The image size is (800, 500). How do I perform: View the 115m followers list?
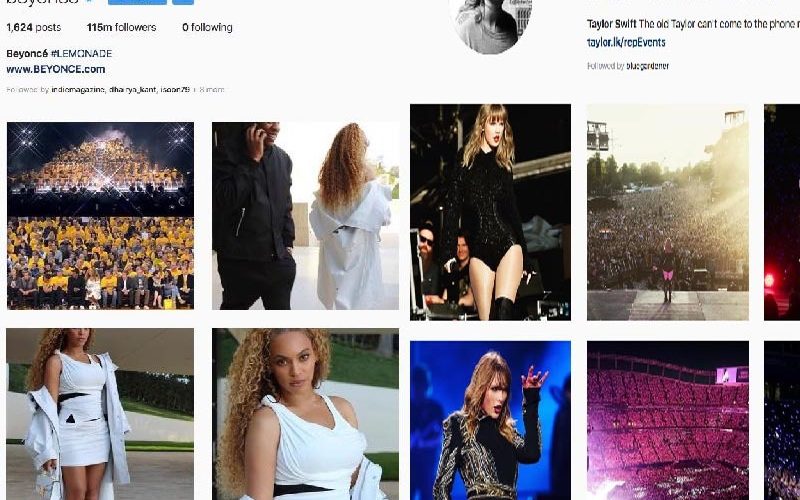click(121, 28)
